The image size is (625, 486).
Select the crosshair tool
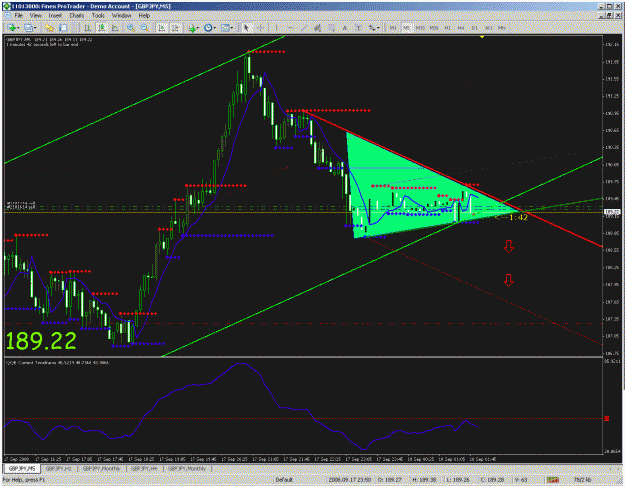[260, 28]
